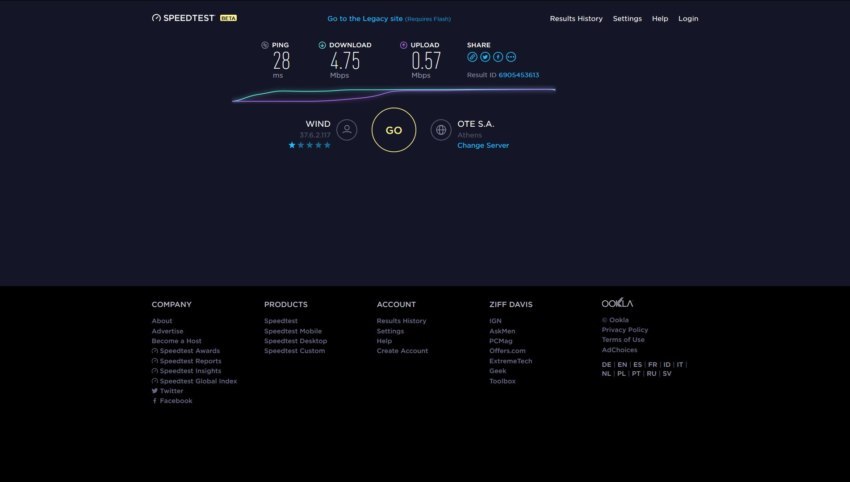Open Toolbox footer link
The image size is (850, 482).
[502, 381]
